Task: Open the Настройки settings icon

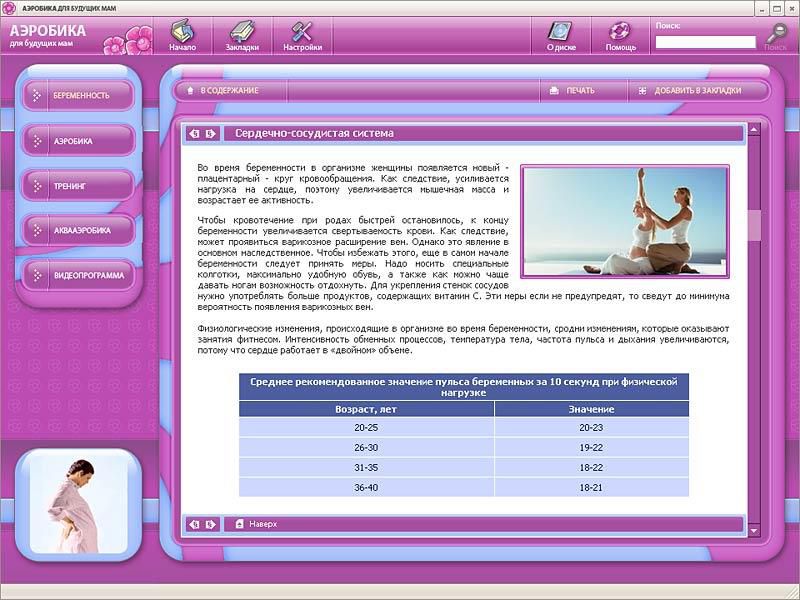Action: pyautogui.click(x=302, y=31)
